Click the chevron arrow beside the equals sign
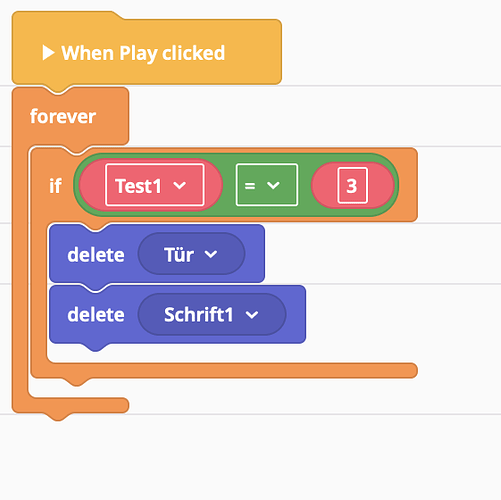This screenshot has width=501, height=500. tap(273, 185)
